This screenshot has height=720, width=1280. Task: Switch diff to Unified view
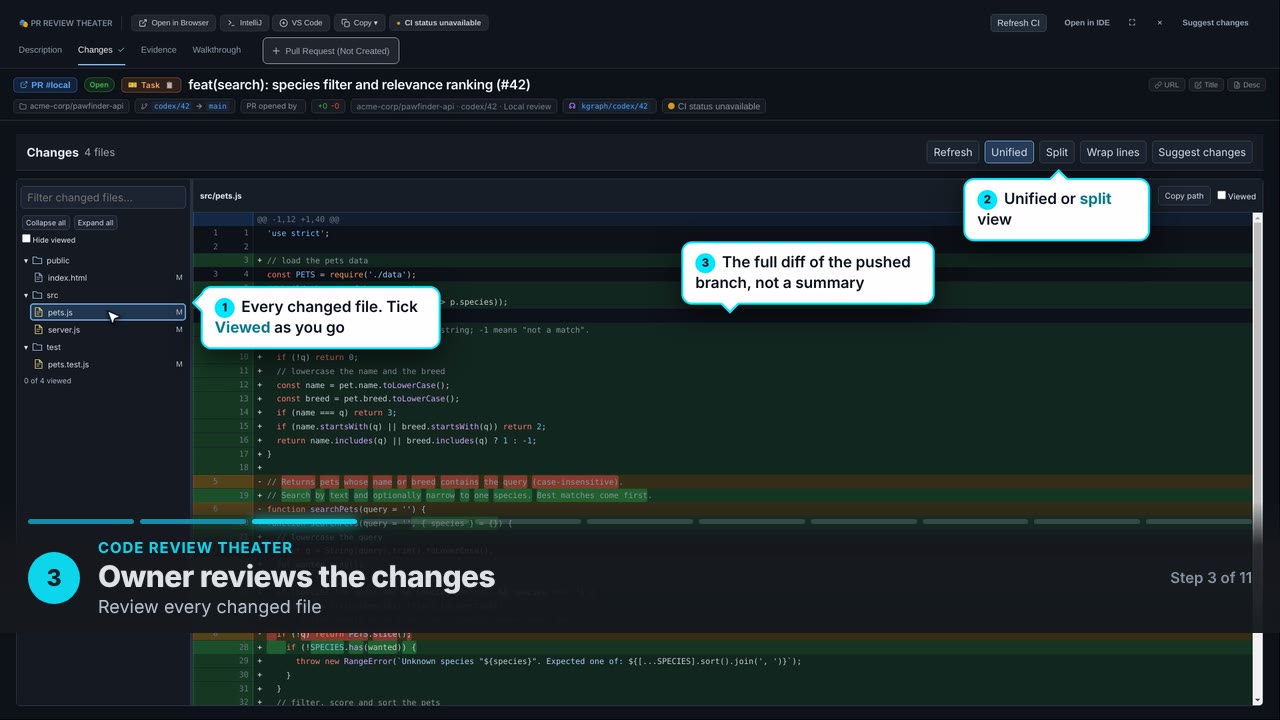coord(1009,152)
